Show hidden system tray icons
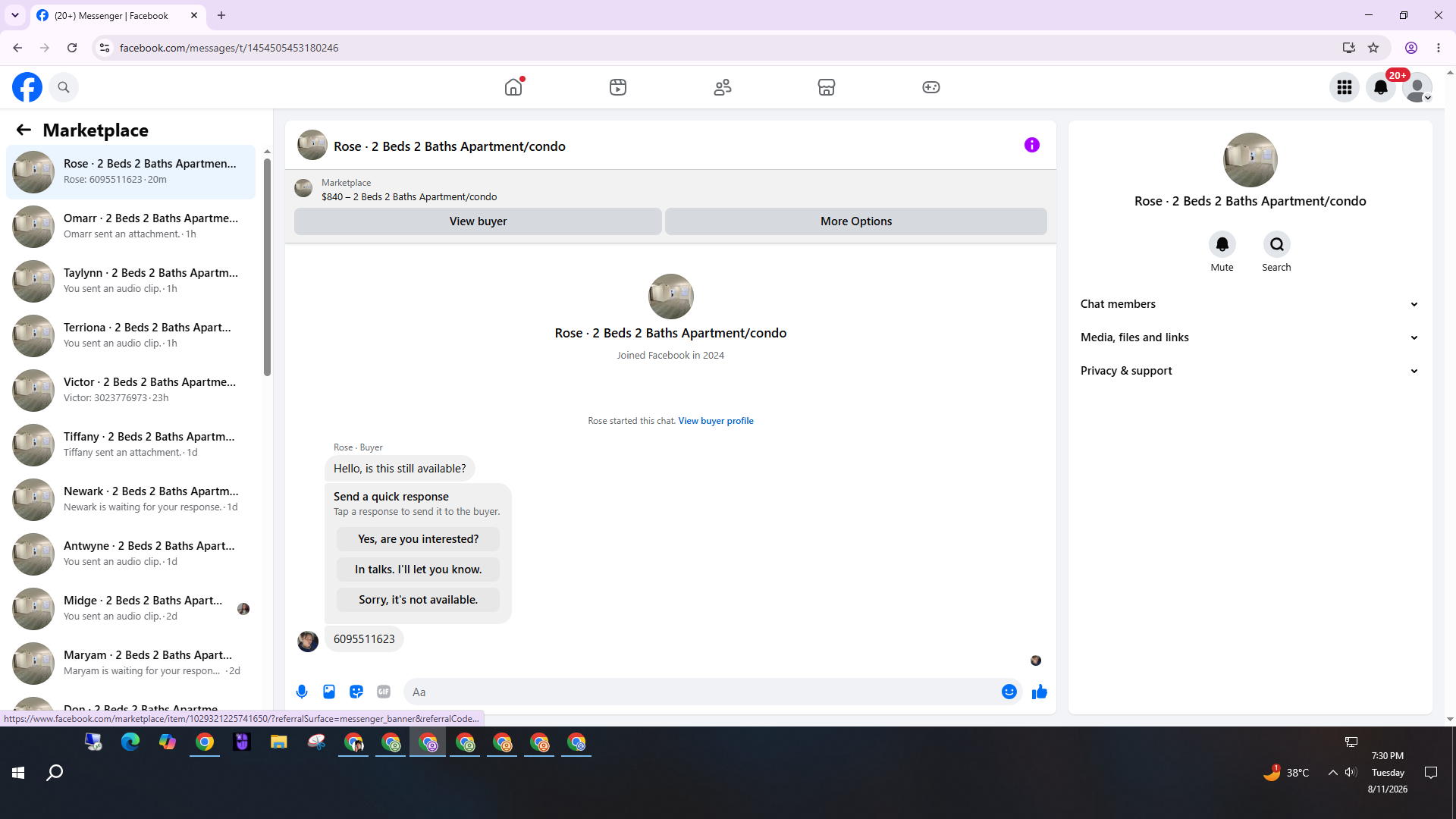Screen dimensions: 1456x819 pos(1332,773)
